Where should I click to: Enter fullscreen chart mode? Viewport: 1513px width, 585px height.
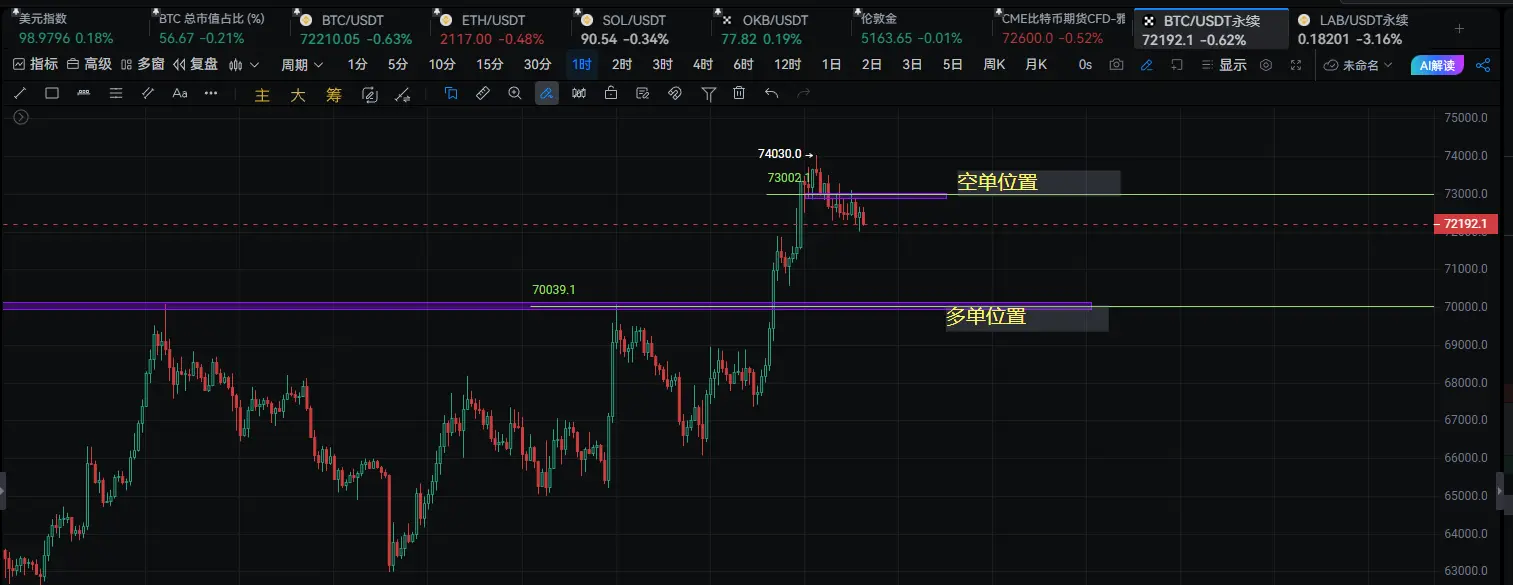point(1297,65)
